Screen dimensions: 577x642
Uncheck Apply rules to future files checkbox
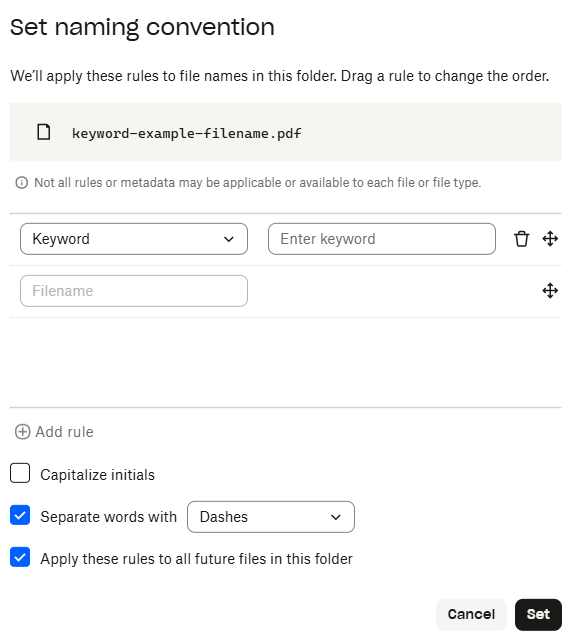click(x=20, y=557)
